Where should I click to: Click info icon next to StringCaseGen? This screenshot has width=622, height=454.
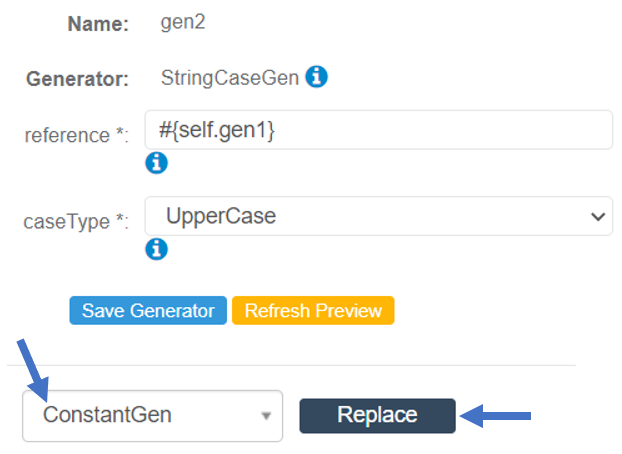point(317,77)
